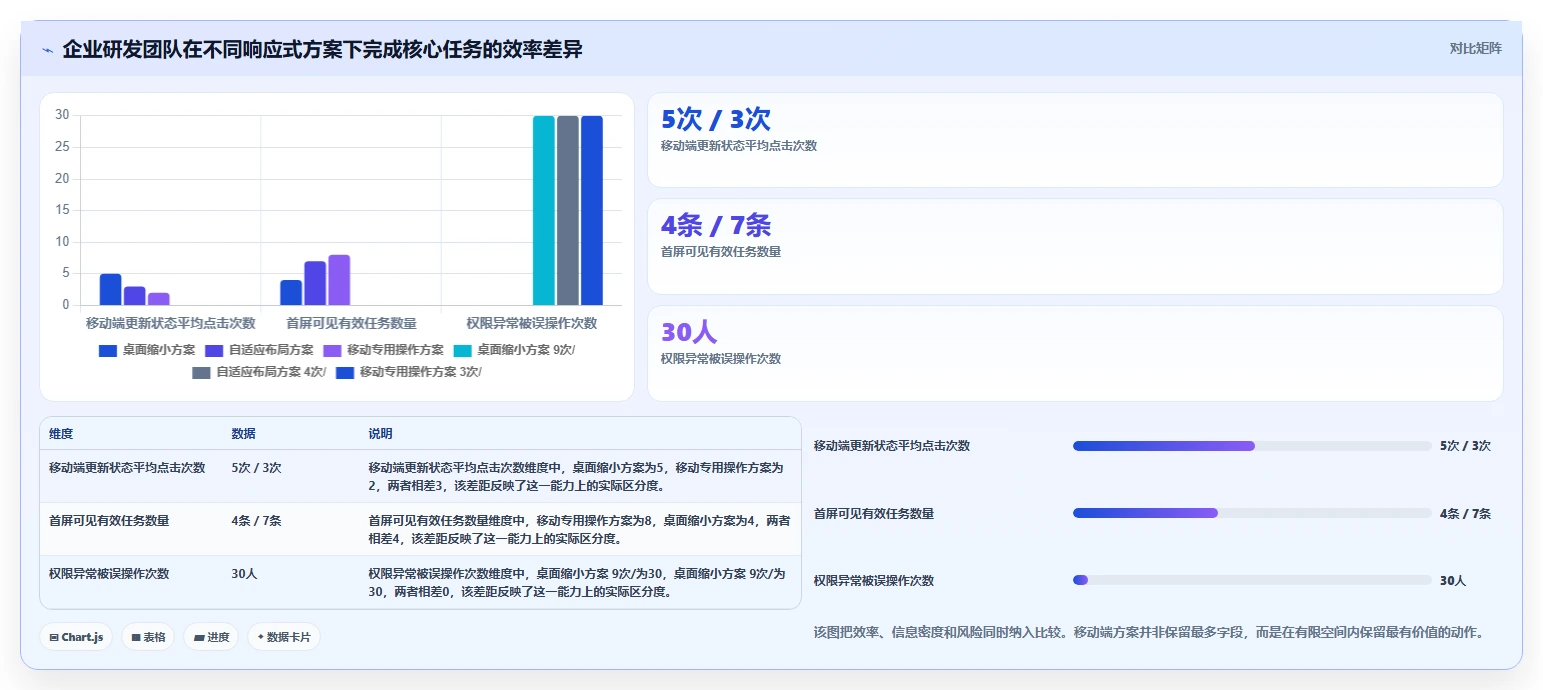This screenshot has height=690, width=1543.
Task: Click description text of the 权限异常被误操作次数 row
Action: [577, 582]
